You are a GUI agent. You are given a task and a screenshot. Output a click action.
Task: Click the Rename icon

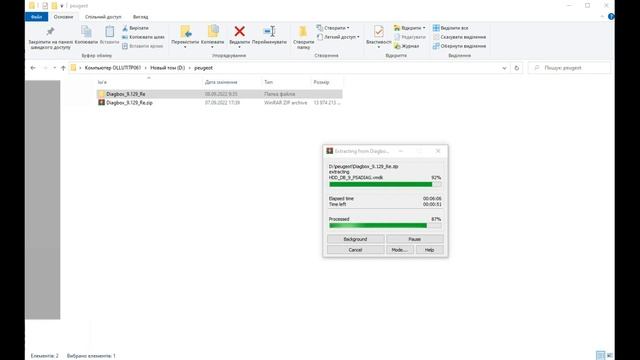(269, 31)
